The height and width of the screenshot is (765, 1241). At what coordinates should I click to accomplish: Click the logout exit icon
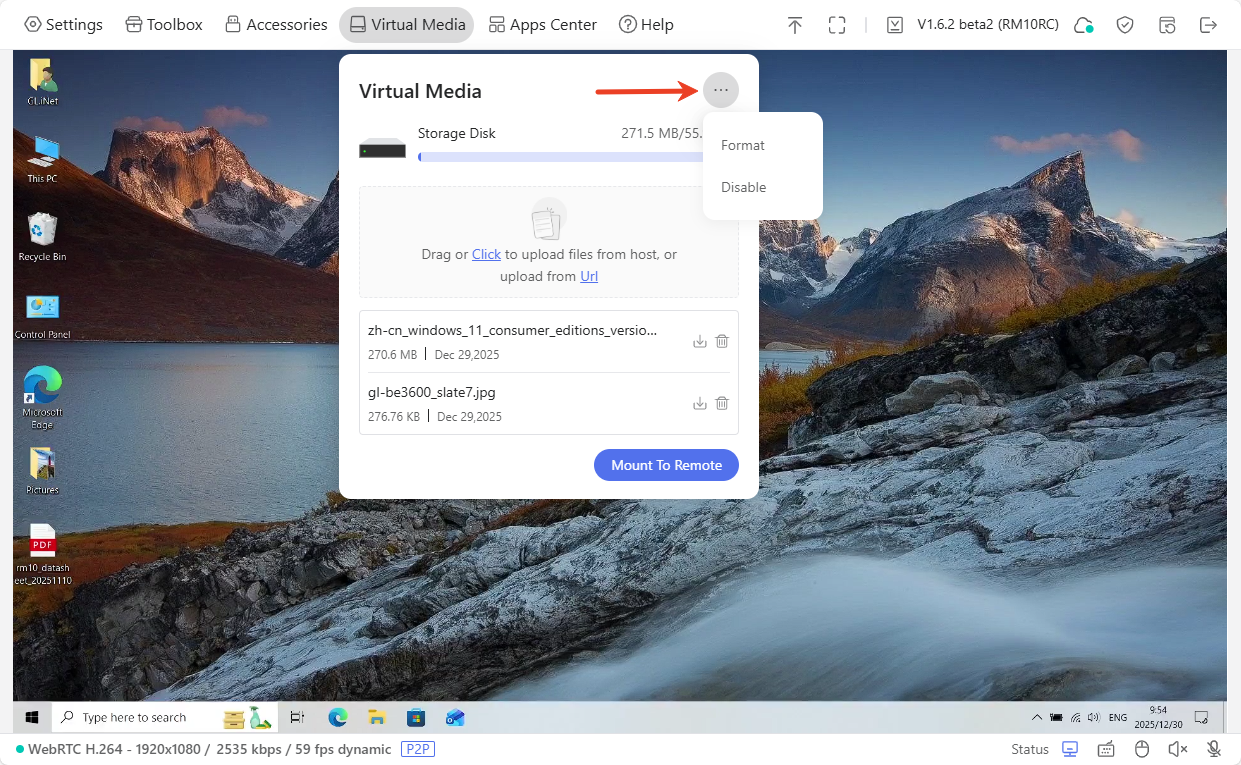click(x=1208, y=25)
